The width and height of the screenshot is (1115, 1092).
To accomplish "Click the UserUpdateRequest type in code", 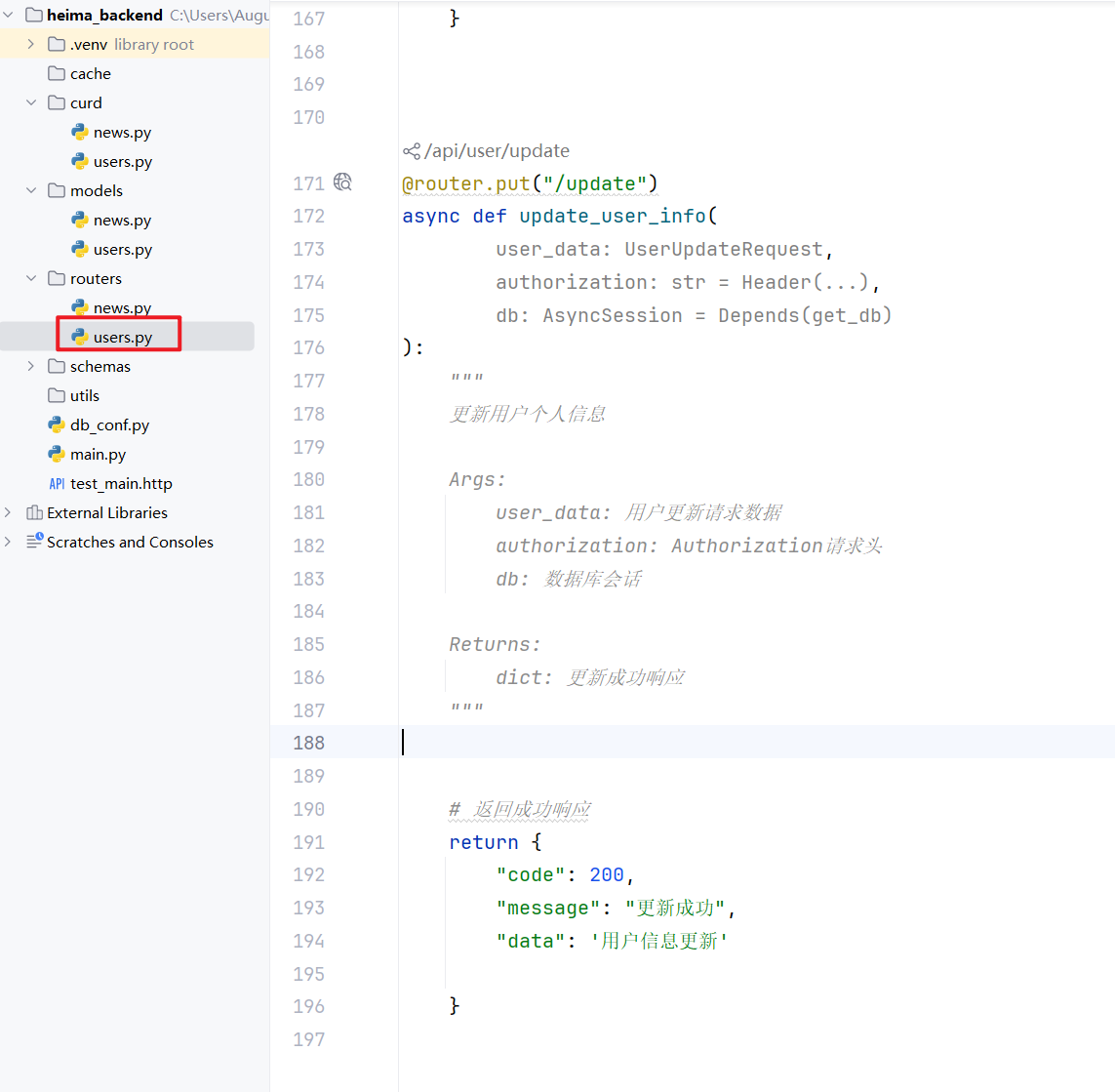I will (x=723, y=250).
